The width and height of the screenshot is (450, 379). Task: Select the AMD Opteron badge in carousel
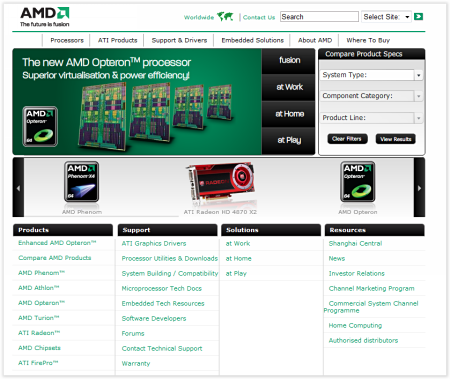point(358,182)
